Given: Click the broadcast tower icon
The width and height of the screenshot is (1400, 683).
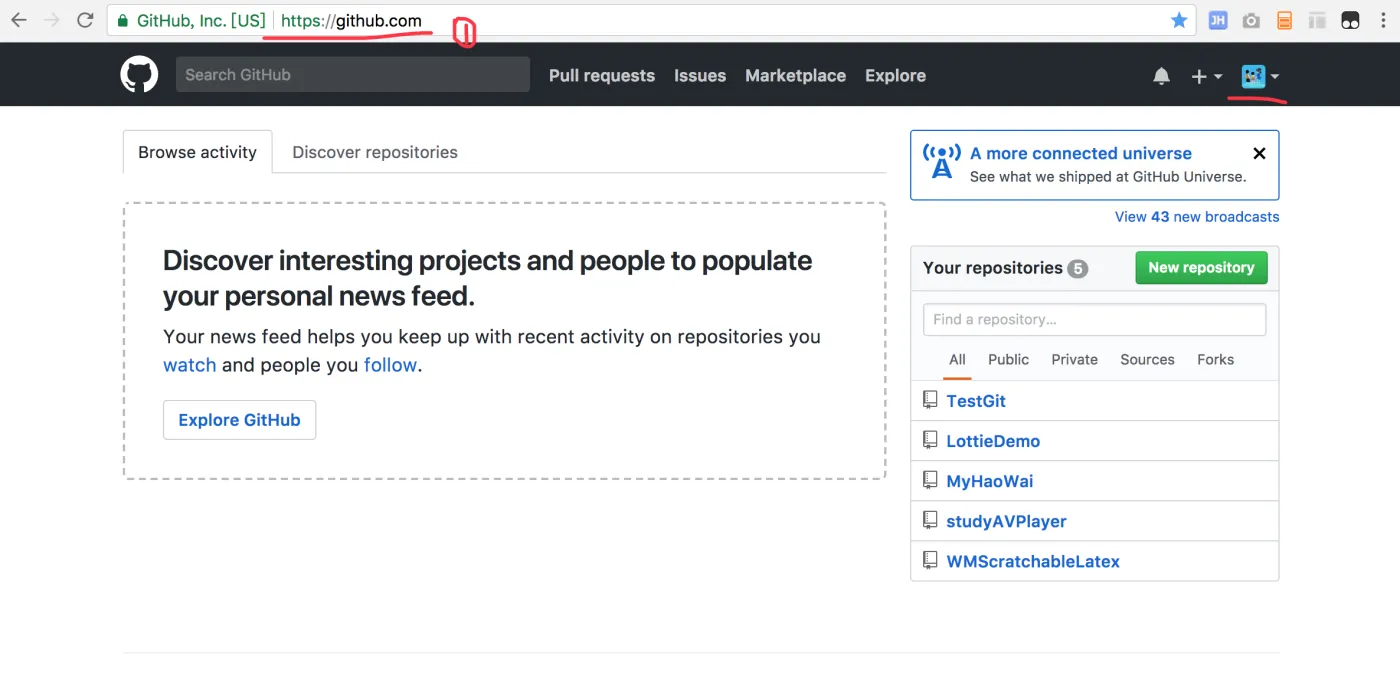Looking at the screenshot, I should point(941,161).
